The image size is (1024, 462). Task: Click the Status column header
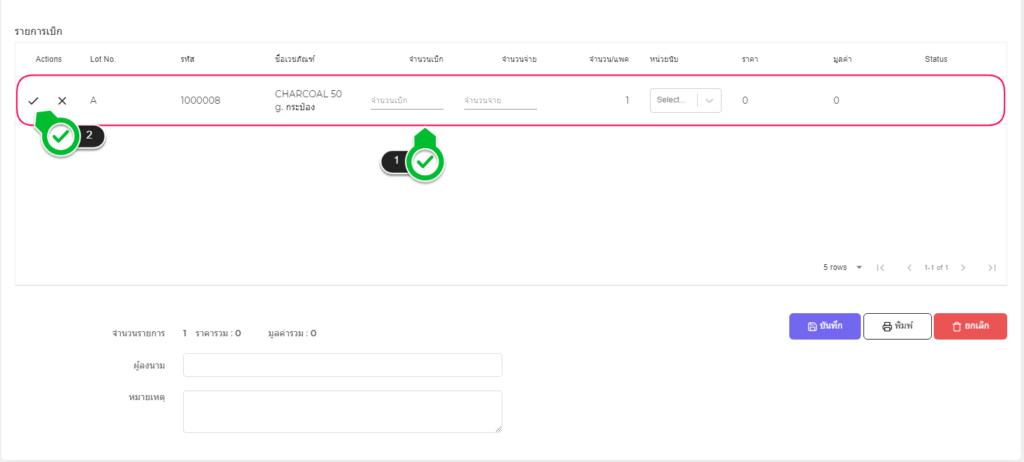935,59
